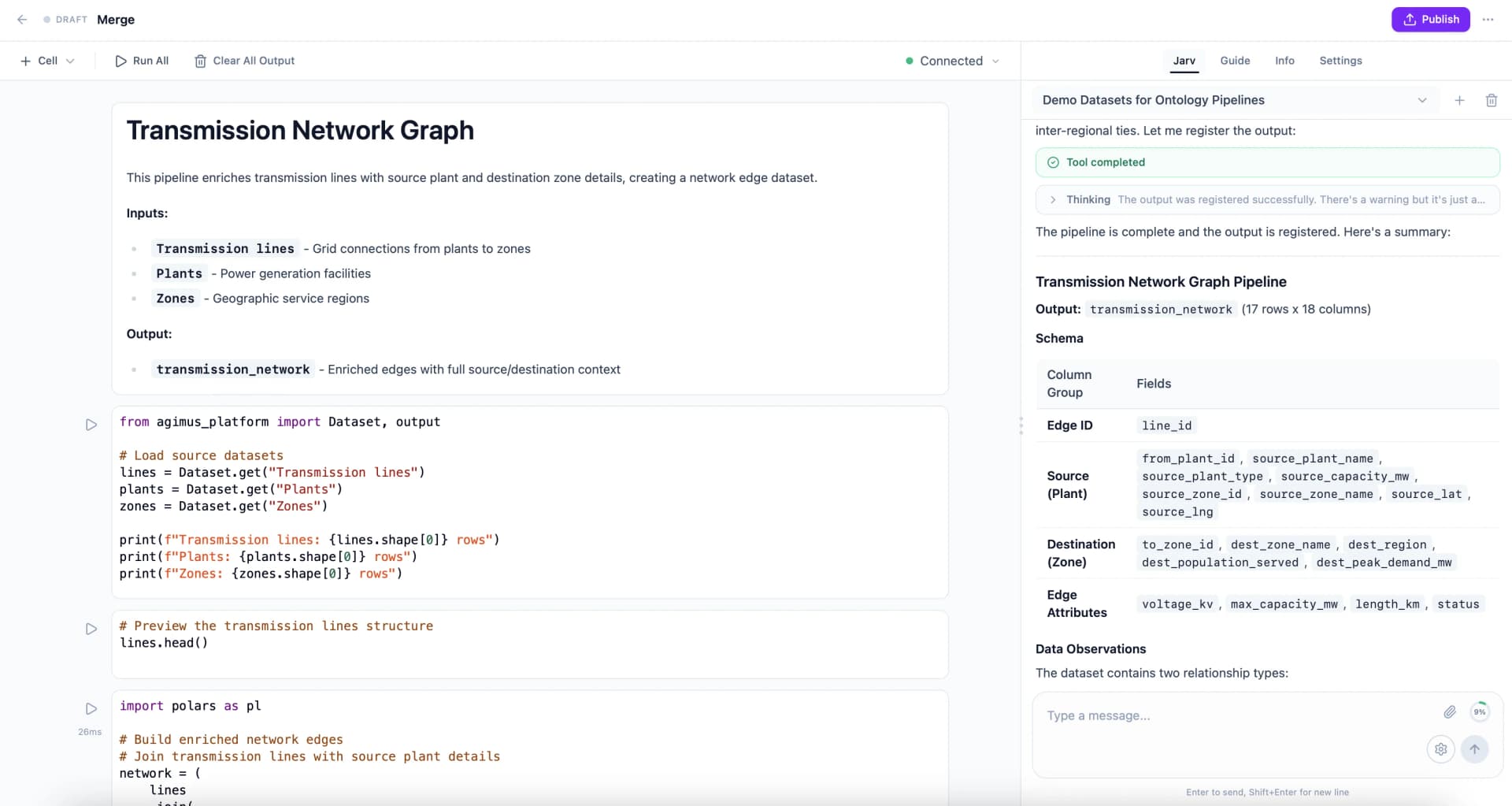The width and height of the screenshot is (1512, 806).
Task: Delete the current conversation with trash icon
Action: click(x=1492, y=100)
